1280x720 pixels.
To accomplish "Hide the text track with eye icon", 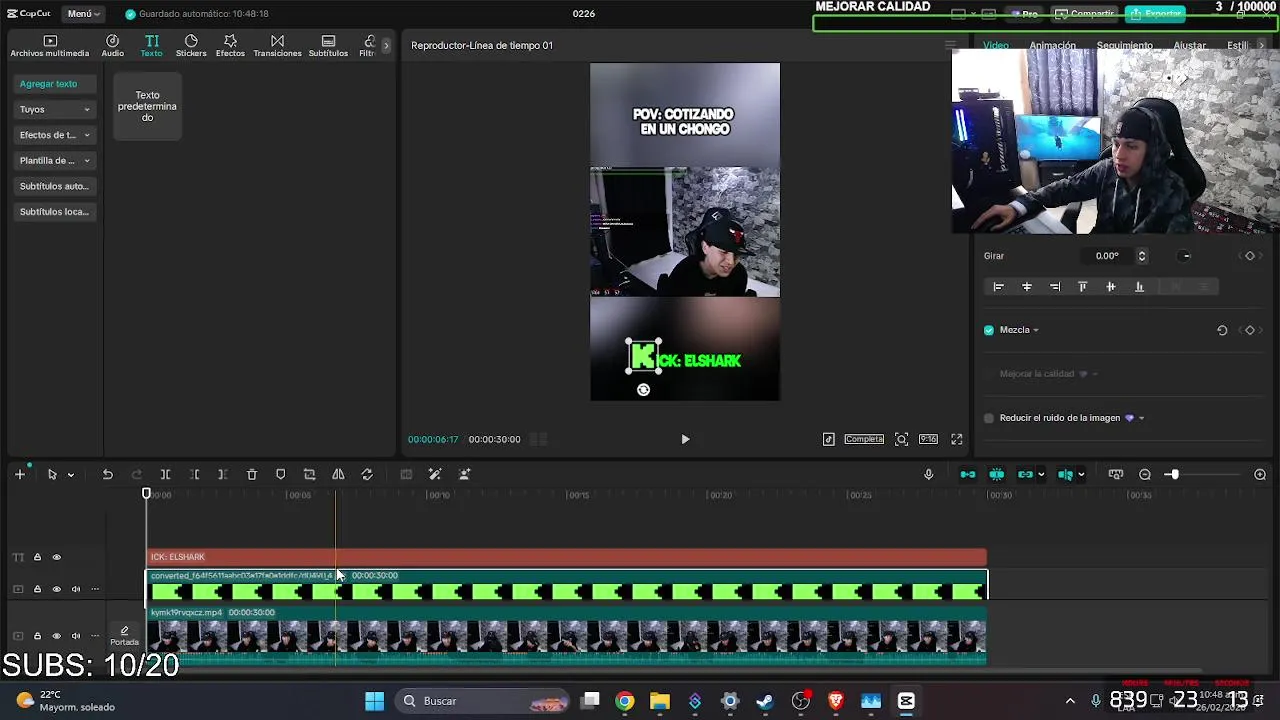I will pyautogui.click(x=56, y=557).
